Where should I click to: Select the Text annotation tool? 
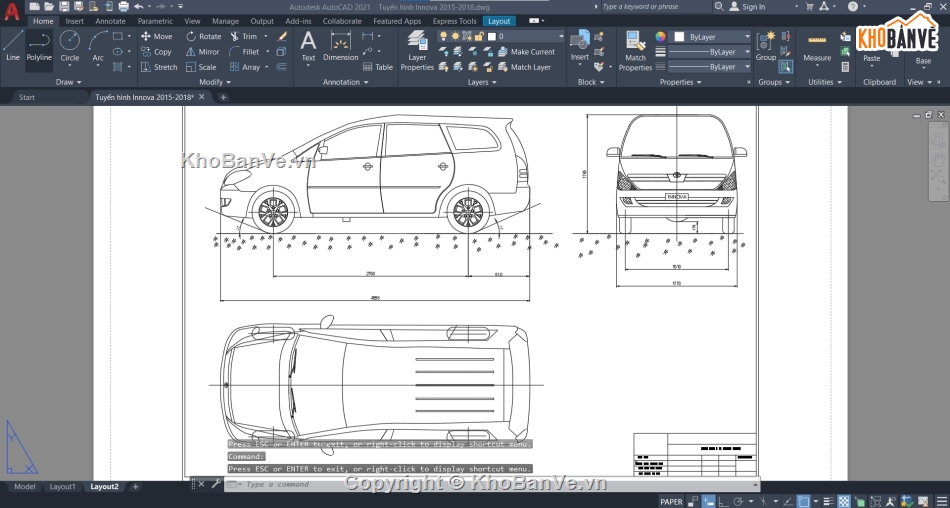click(308, 47)
